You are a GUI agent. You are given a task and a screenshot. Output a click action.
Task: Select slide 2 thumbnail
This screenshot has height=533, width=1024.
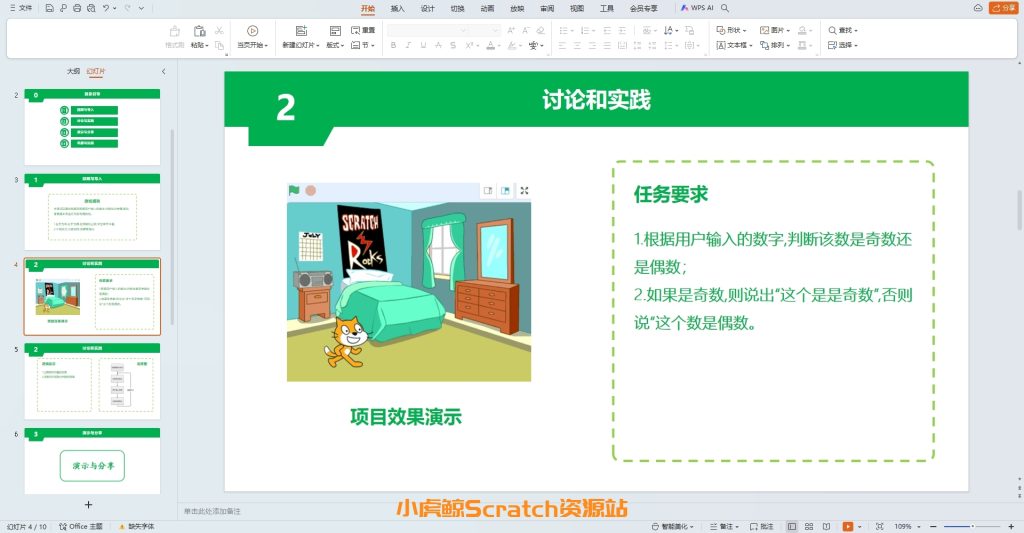(92, 127)
